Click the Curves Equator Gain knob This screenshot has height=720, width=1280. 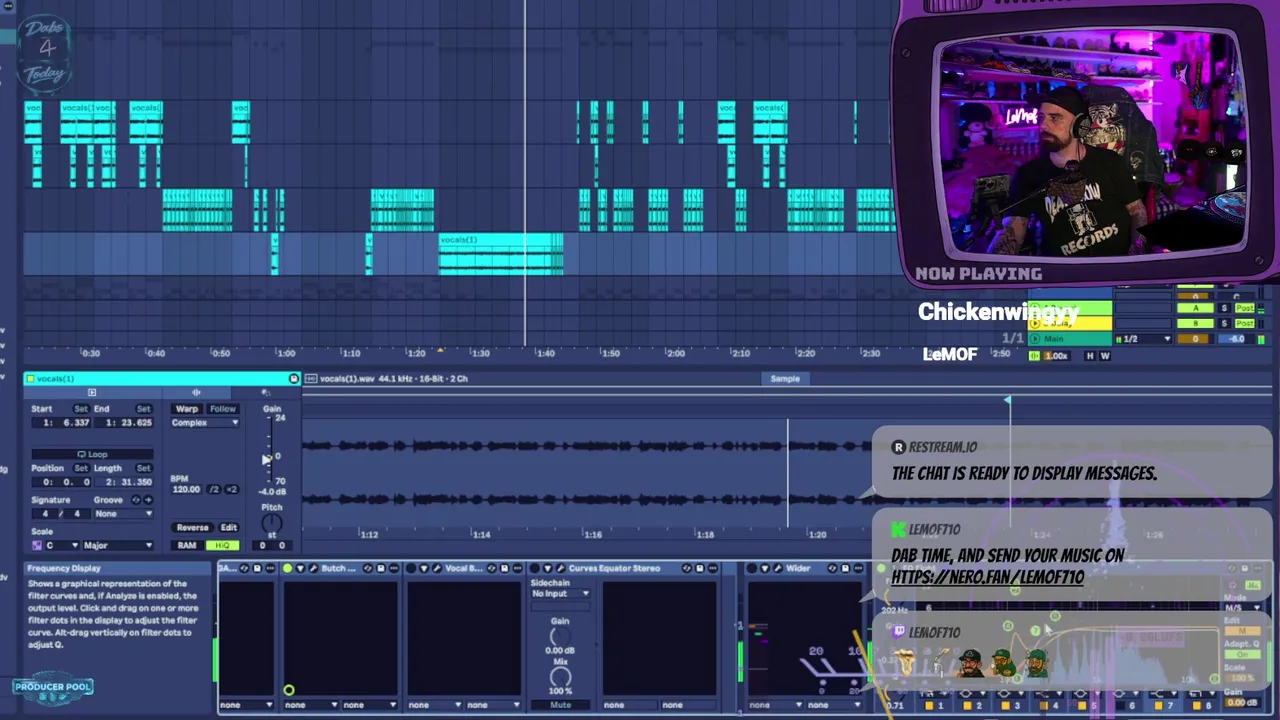[x=560, y=637]
